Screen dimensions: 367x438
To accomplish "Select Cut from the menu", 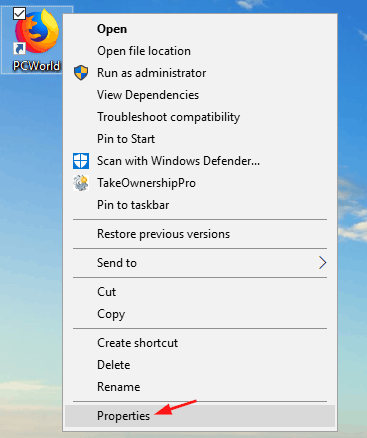I will pyautogui.click(x=106, y=292).
